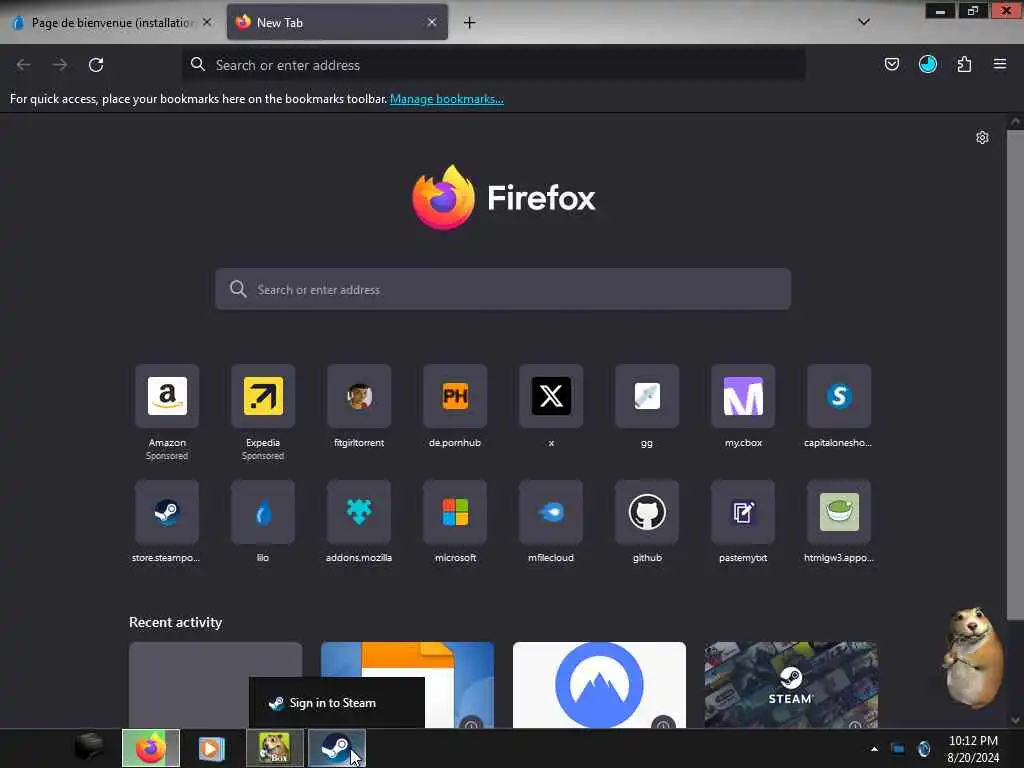Close the New Tab tab
Screen dimensions: 1024x768
[432, 22]
